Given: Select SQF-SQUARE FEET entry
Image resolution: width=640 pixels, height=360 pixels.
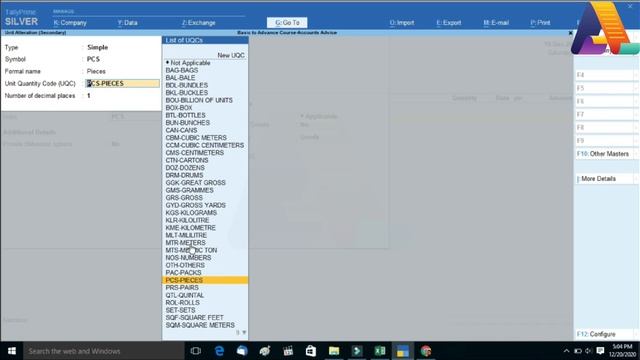Looking at the screenshot, I should coord(194,318).
